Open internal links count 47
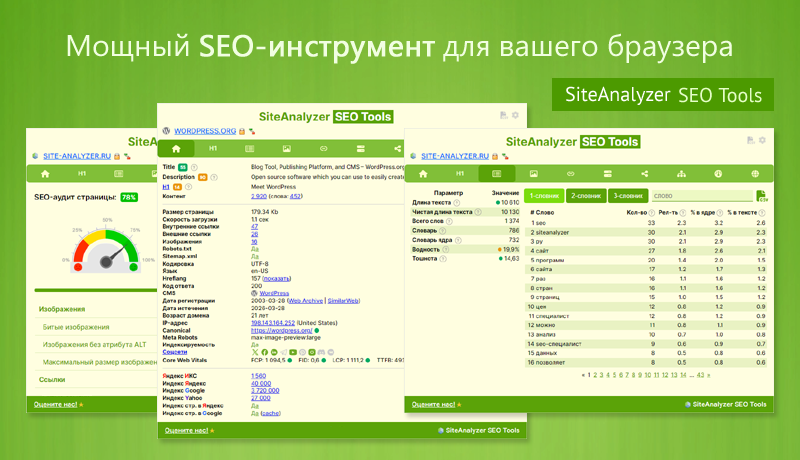Viewport: 800px width, 460px height. point(254,226)
